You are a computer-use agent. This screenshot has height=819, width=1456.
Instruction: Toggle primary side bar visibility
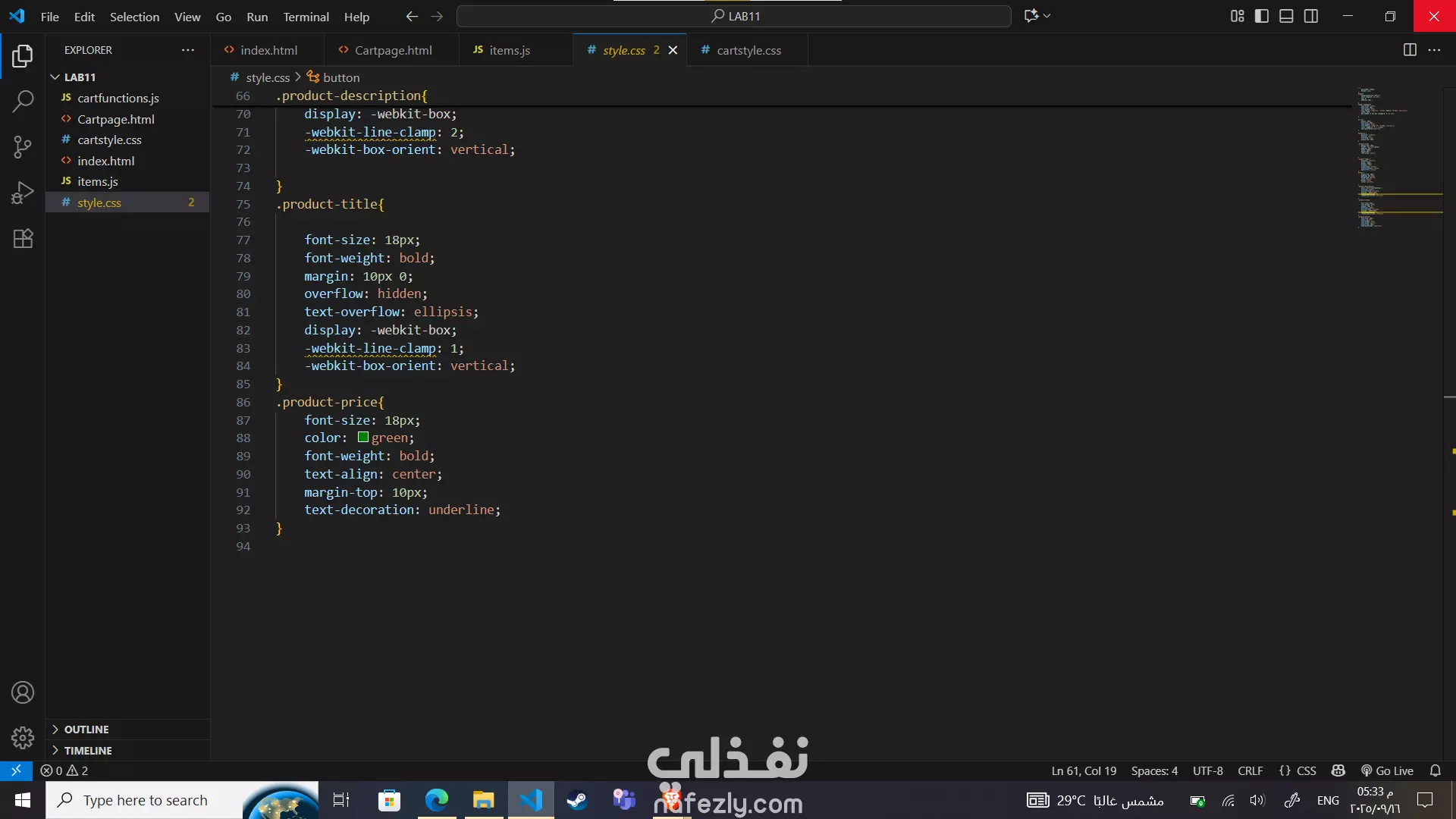point(1262,16)
